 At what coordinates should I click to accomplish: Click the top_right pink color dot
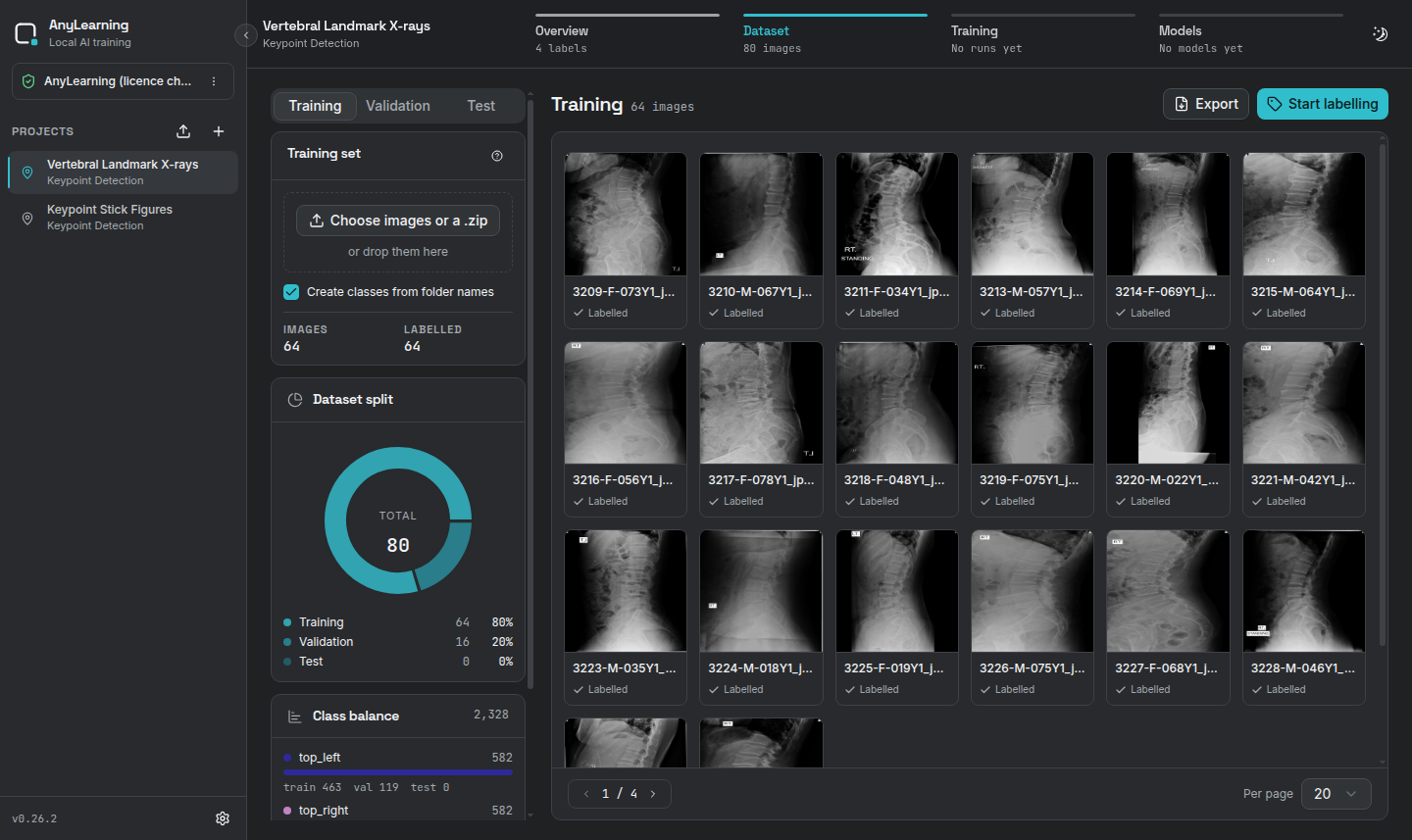(287, 811)
